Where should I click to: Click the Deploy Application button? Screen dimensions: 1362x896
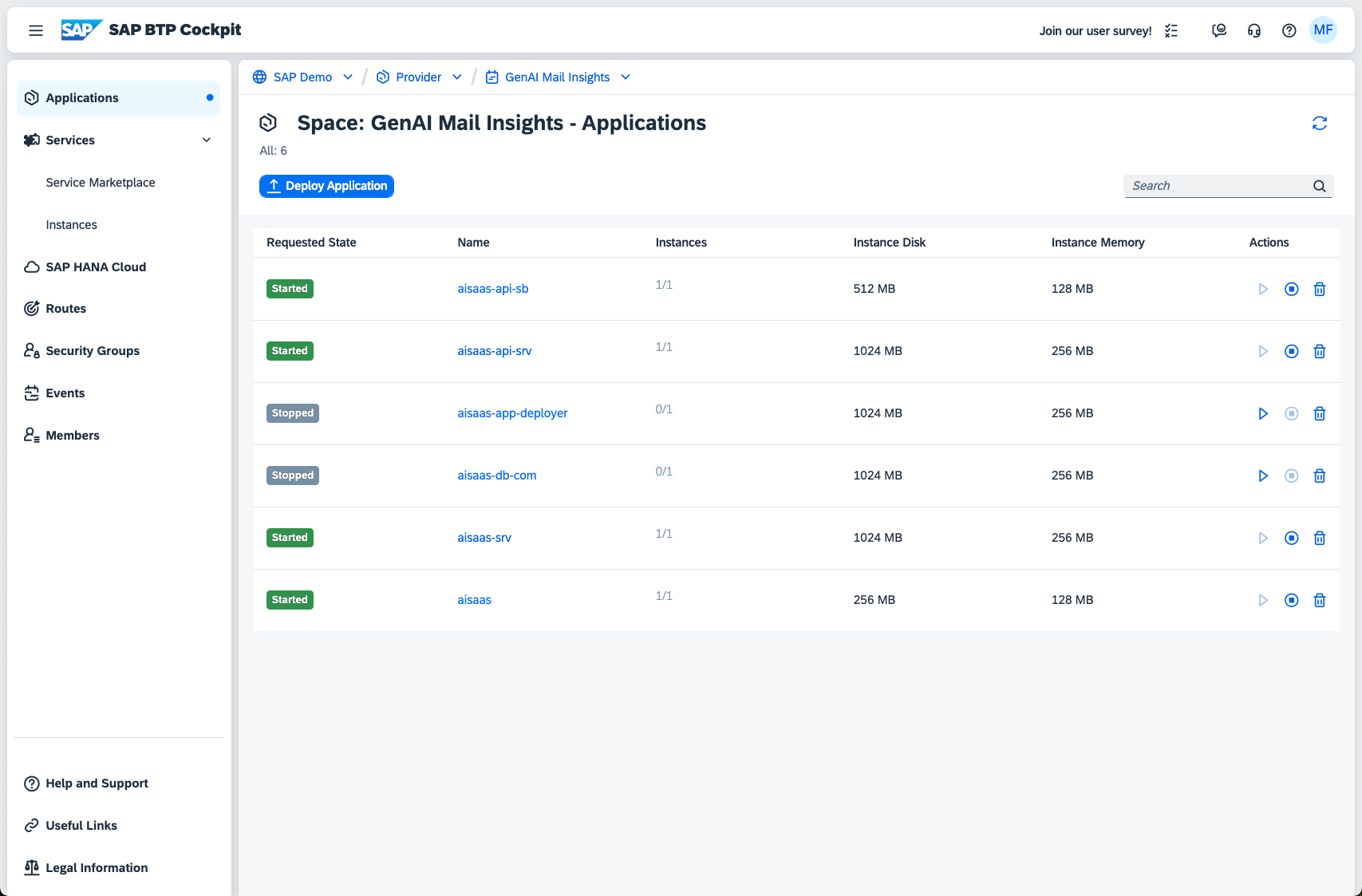(326, 186)
